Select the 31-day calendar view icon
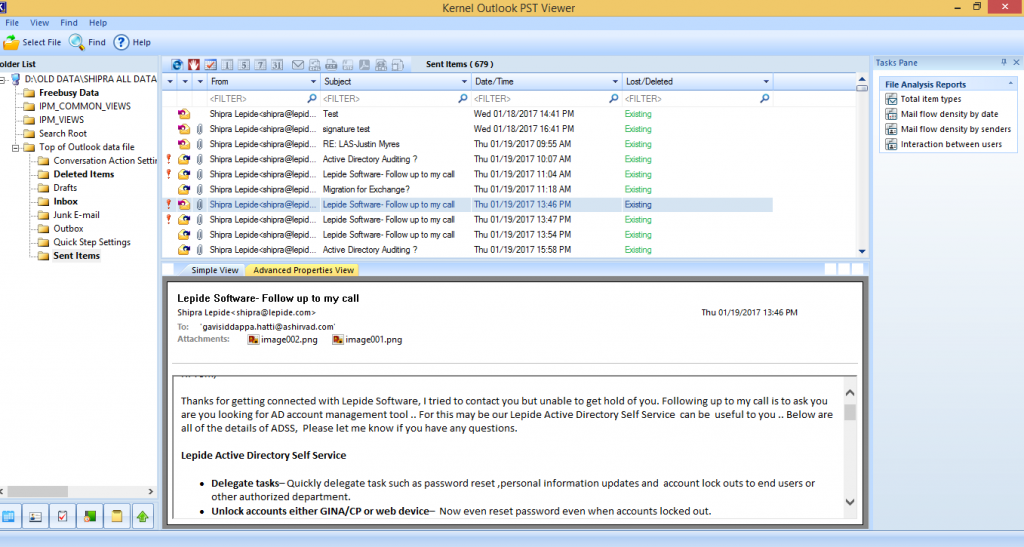 [277, 65]
